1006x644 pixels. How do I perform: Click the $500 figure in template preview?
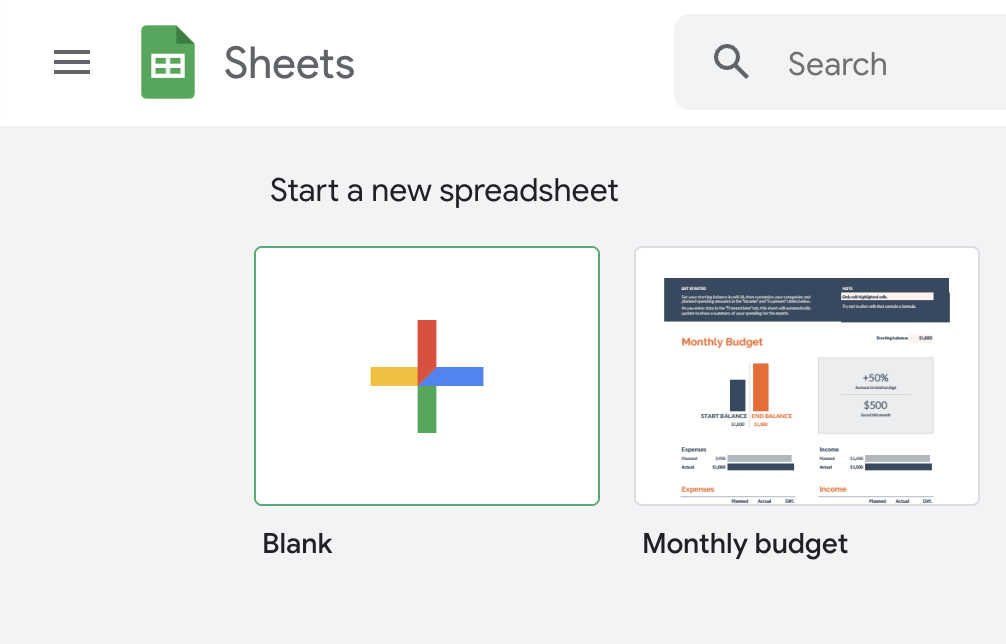(x=875, y=405)
